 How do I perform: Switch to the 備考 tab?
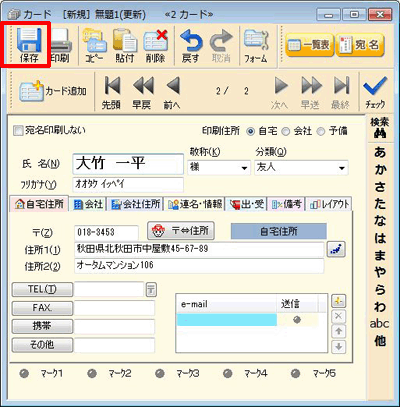pyautogui.click(x=287, y=204)
